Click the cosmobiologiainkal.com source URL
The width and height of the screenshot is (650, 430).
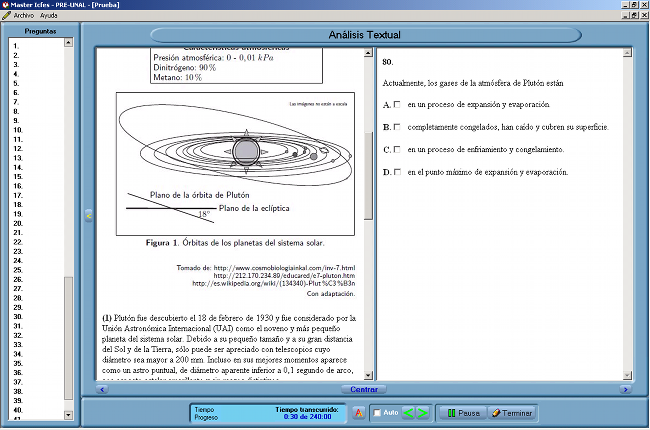(284, 268)
